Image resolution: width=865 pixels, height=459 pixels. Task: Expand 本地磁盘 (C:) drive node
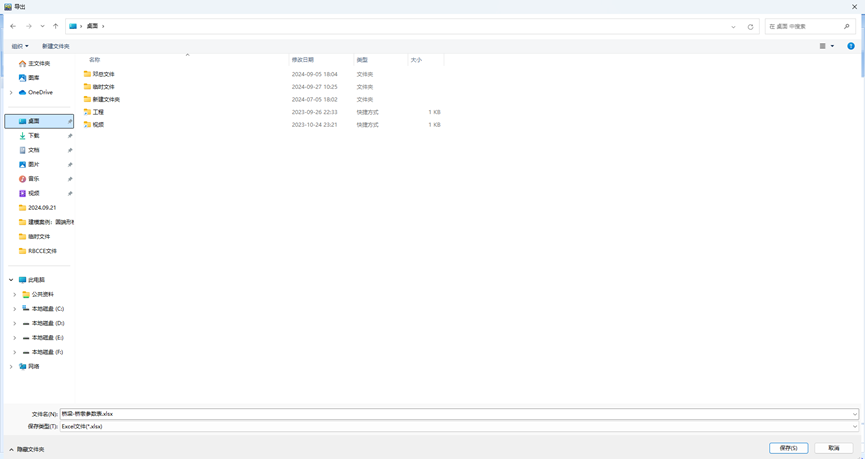pos(15,309)
